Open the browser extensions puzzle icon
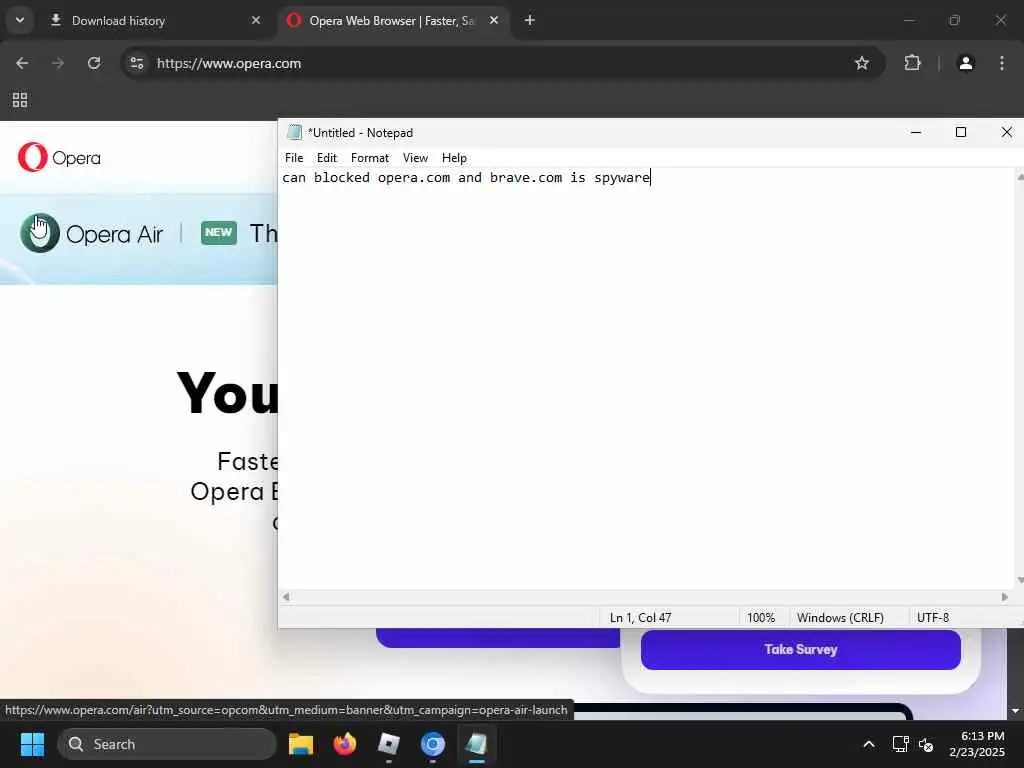1024x768 pixels. pyautogui.click(x=912, y=63)
